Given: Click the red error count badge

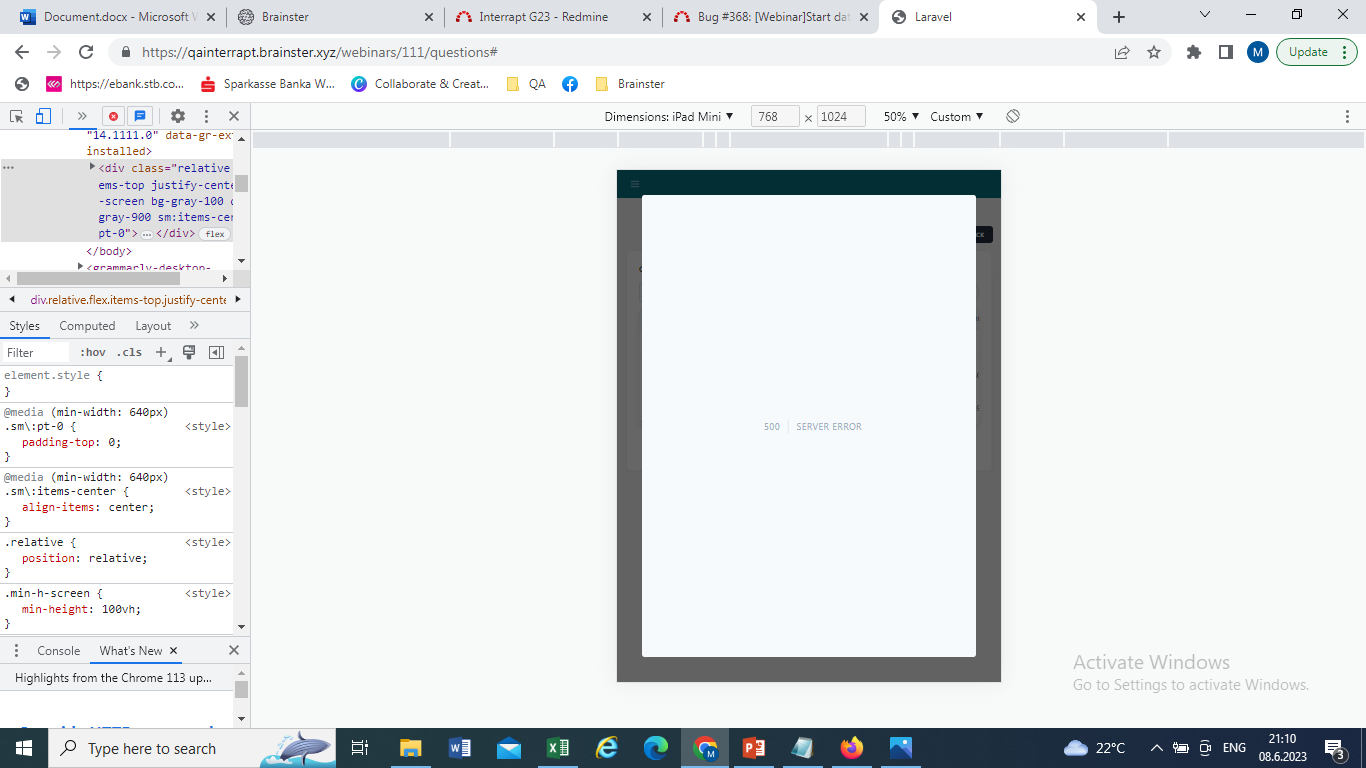Looking at the screenshot, I should coord(113,116).
